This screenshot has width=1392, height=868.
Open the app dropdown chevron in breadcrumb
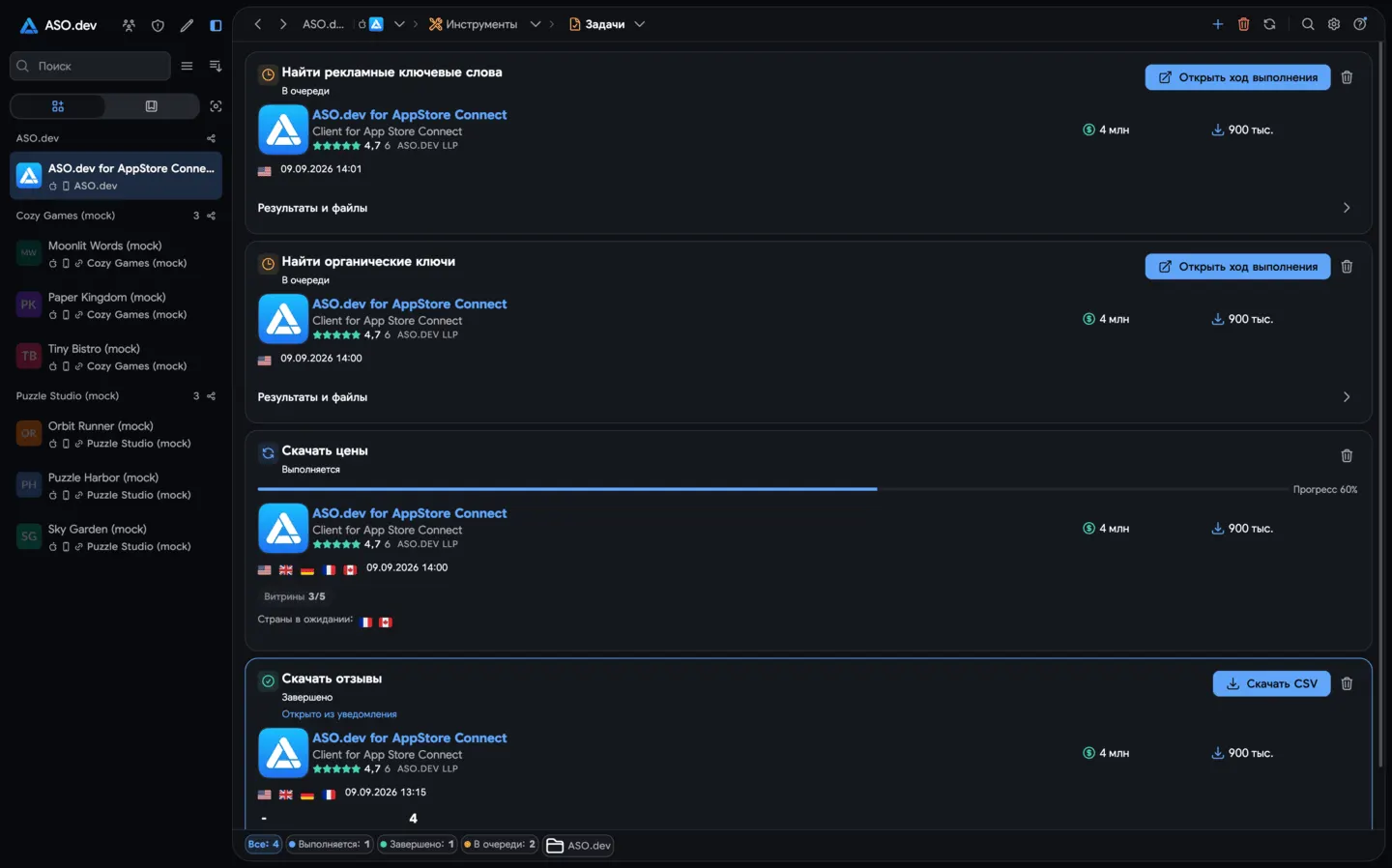point(399,24)
